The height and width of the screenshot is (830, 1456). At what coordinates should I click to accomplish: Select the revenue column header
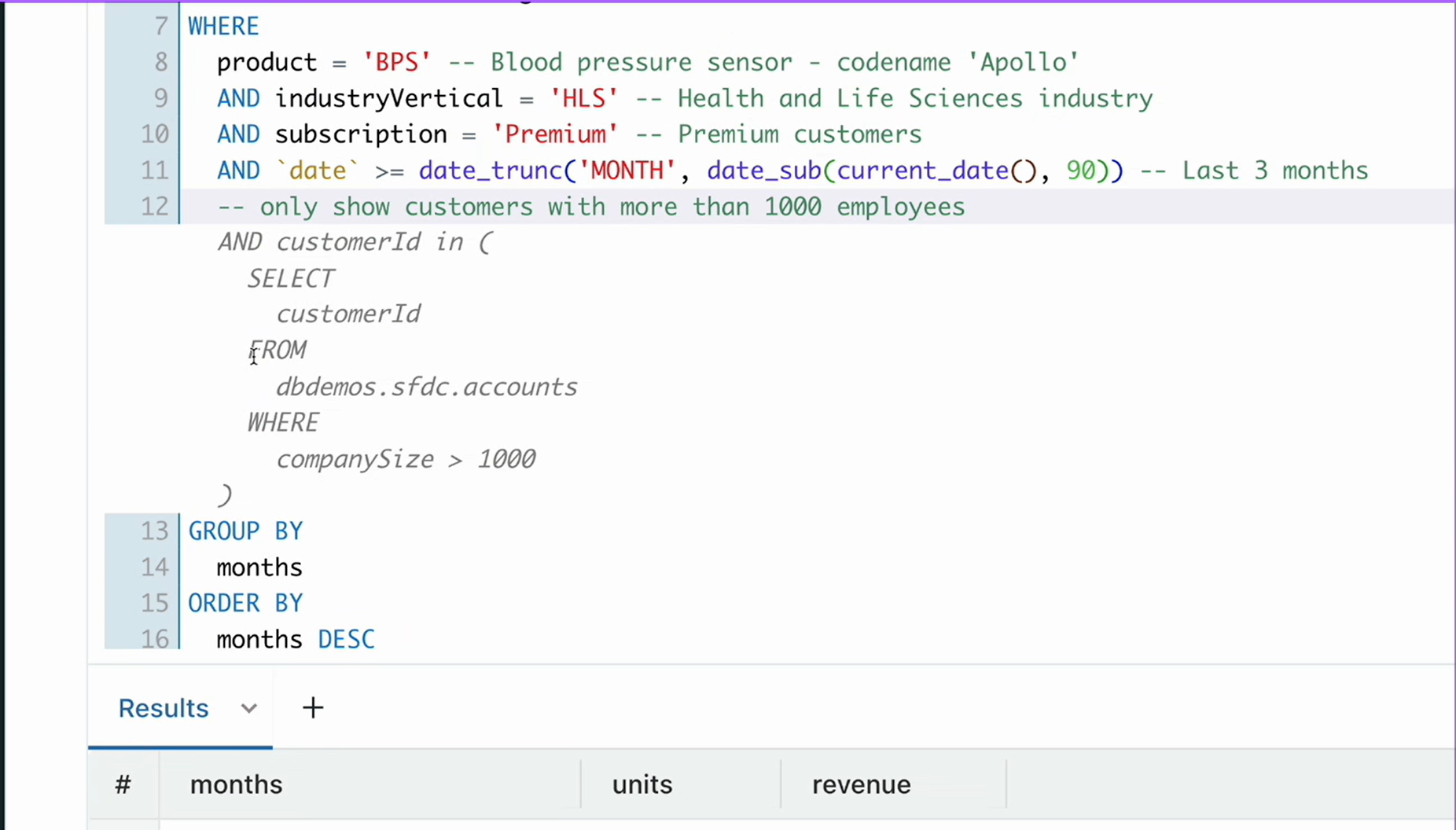click(861, 784)
